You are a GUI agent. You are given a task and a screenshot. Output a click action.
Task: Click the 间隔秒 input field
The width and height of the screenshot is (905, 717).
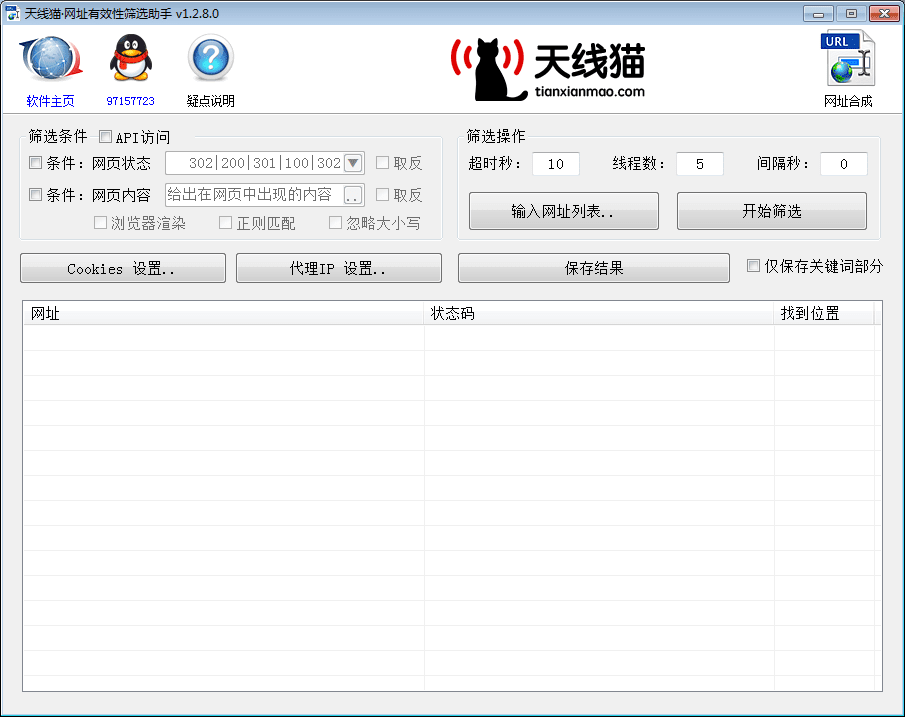[x=844, y=164]
